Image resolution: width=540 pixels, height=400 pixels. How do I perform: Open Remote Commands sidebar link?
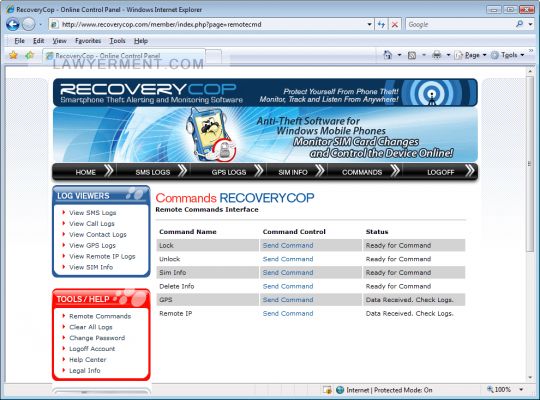tap(100, 316)
